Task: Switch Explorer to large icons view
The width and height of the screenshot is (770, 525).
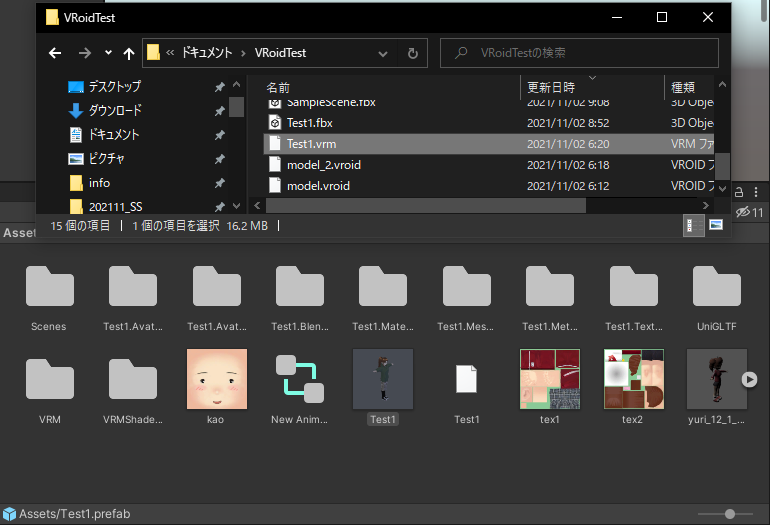Action: pos(716,226)
